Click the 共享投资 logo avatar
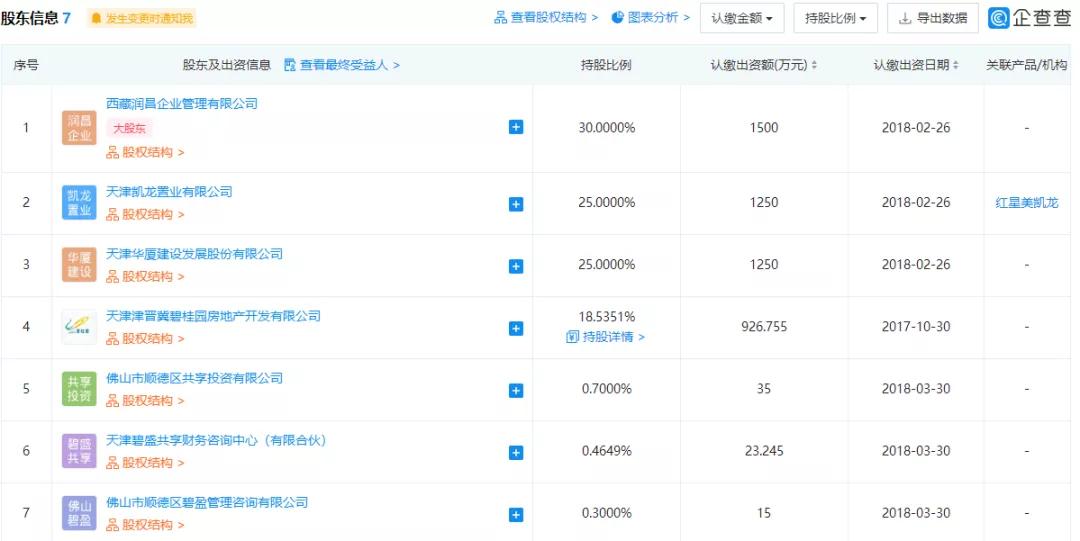Screen dimensions: 1080x541 79,389
